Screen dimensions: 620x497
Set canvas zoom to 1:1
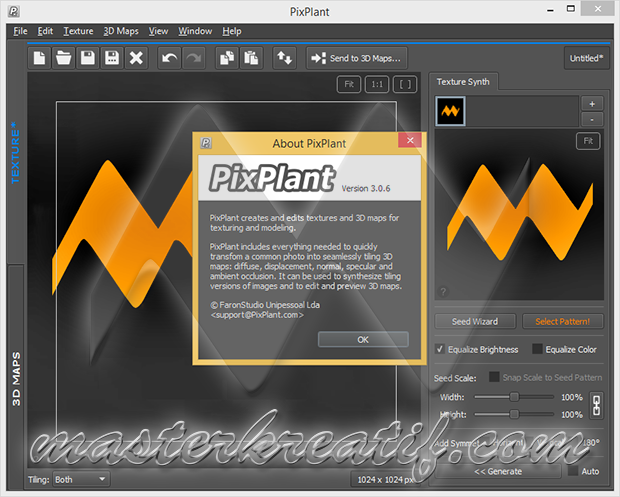tap(377, 84)
